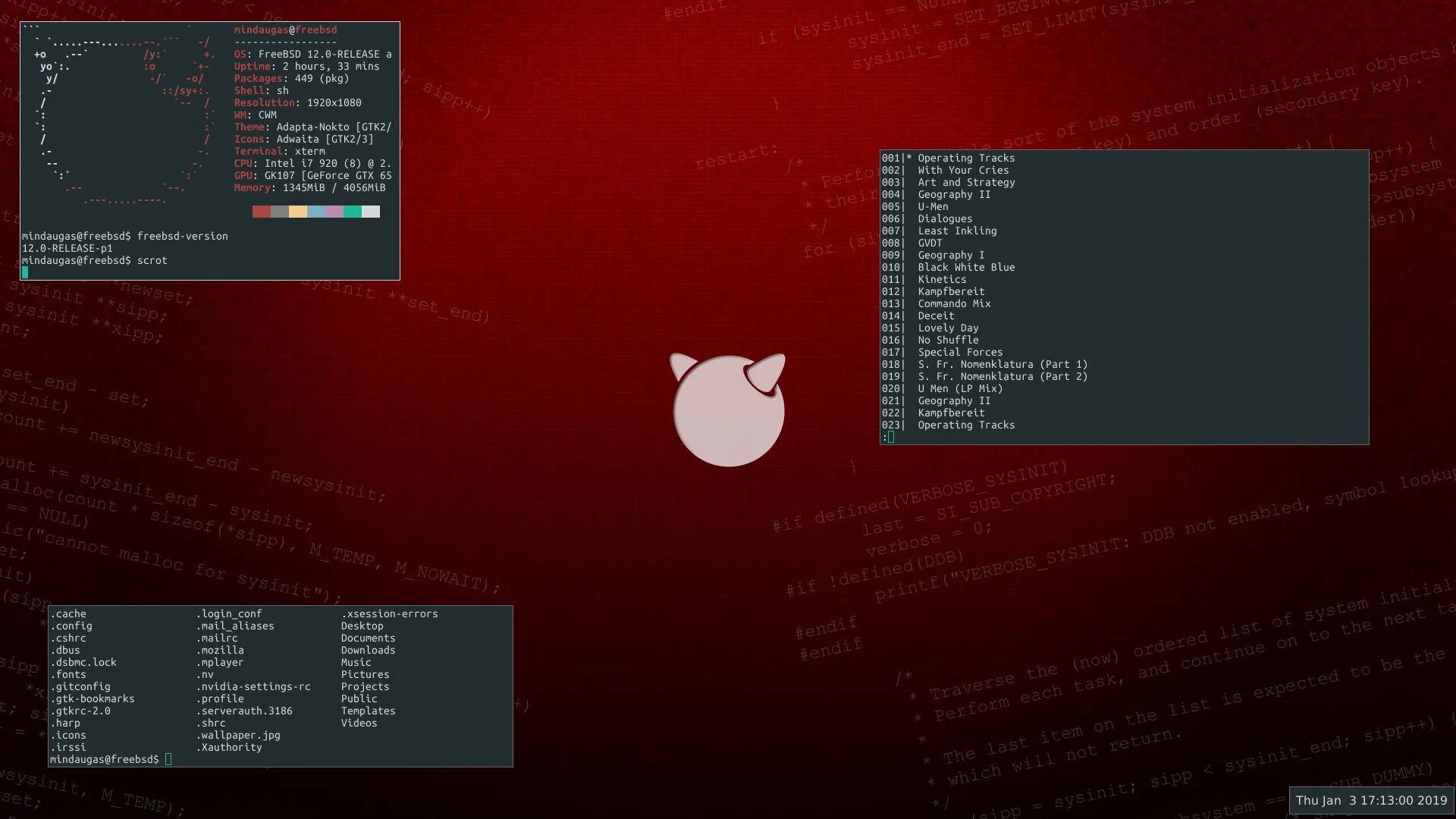Viewport: 1456px width, 819px height.
Task: Select track 008 GVDT
Action: [x=912, y=243]
